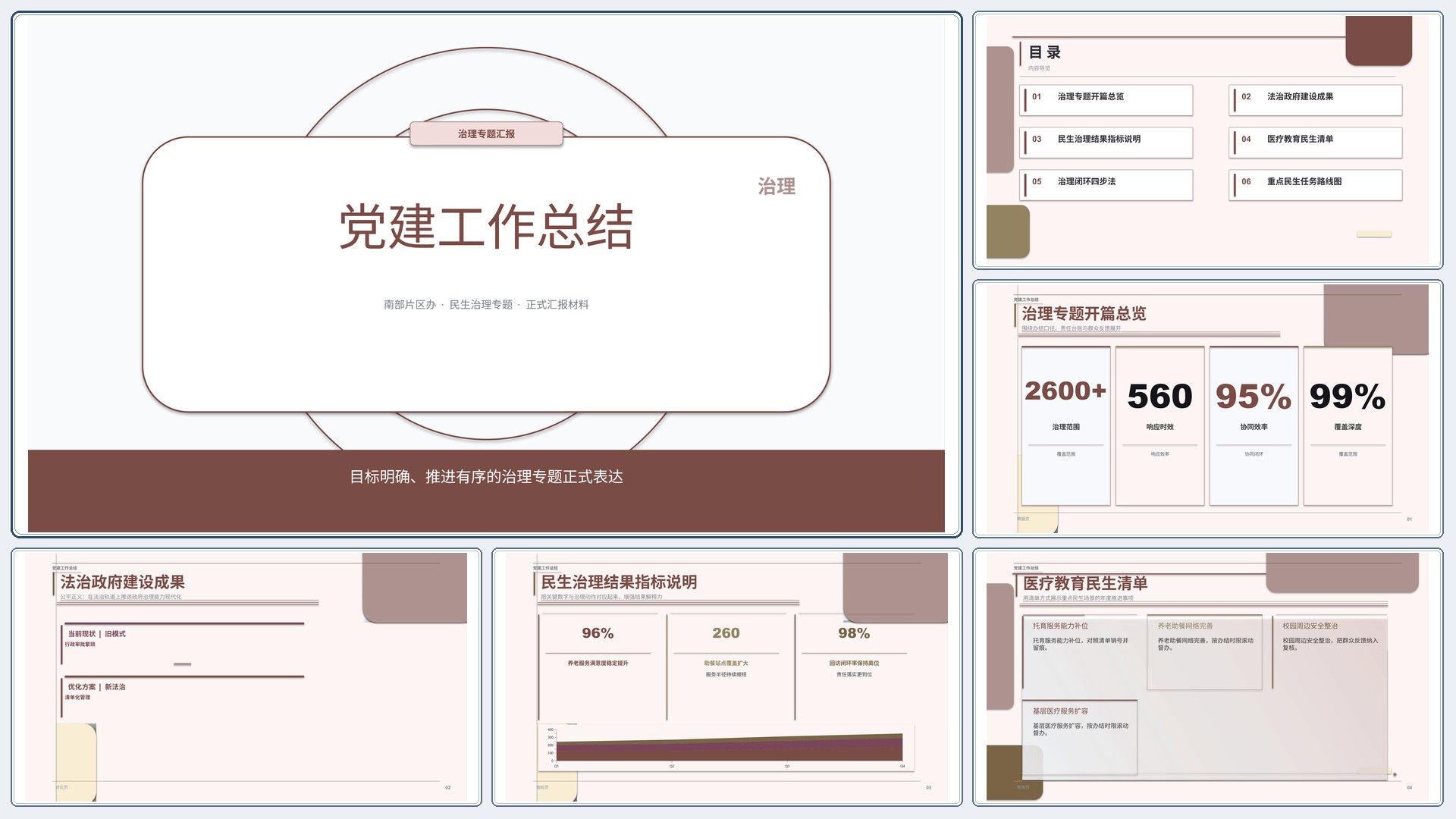Click the area chart in the metrics slide
Screen dimensions: 1456x819
coord(726,748)
